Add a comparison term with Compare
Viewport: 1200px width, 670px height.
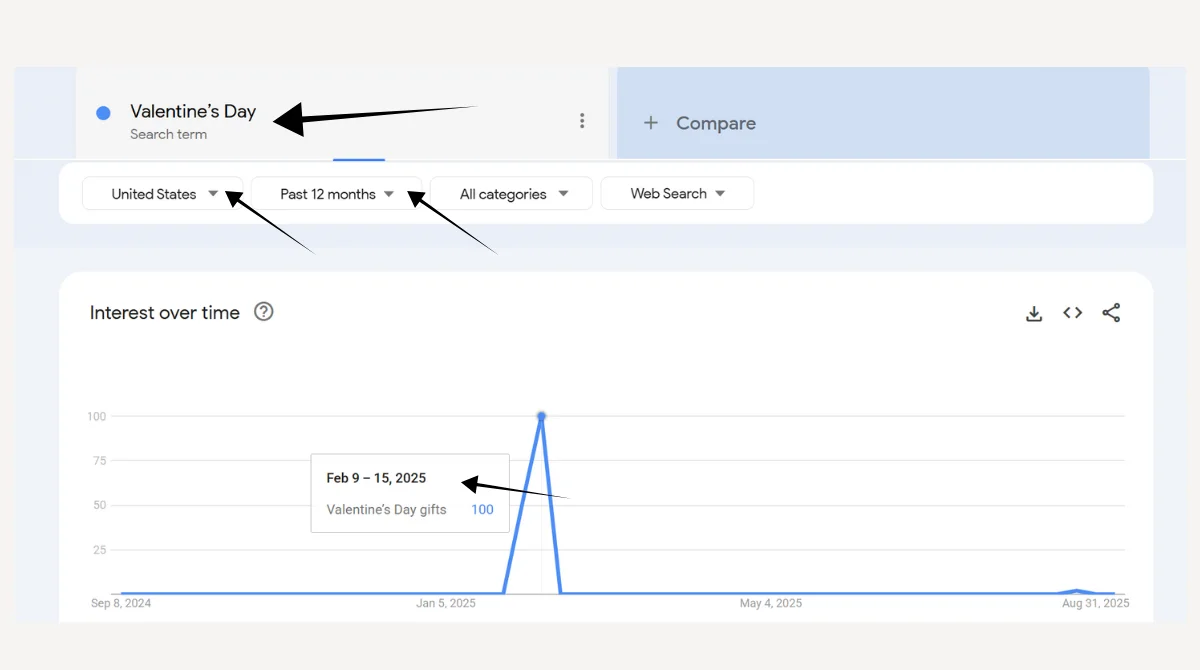(883, 113)
